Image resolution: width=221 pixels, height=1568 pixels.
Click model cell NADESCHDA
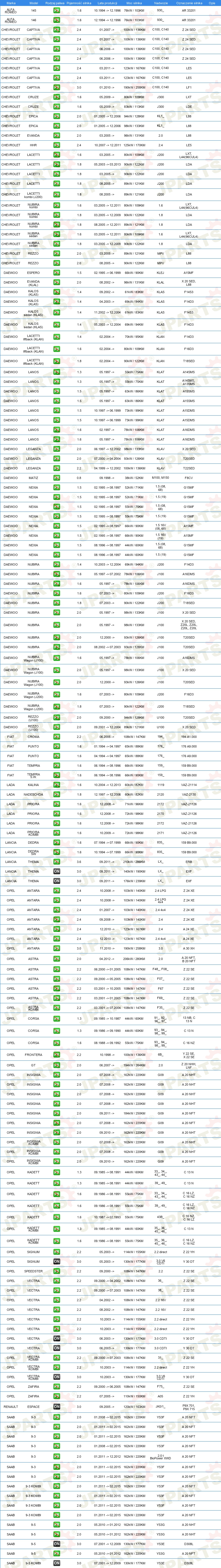click(x=33, y=794)
